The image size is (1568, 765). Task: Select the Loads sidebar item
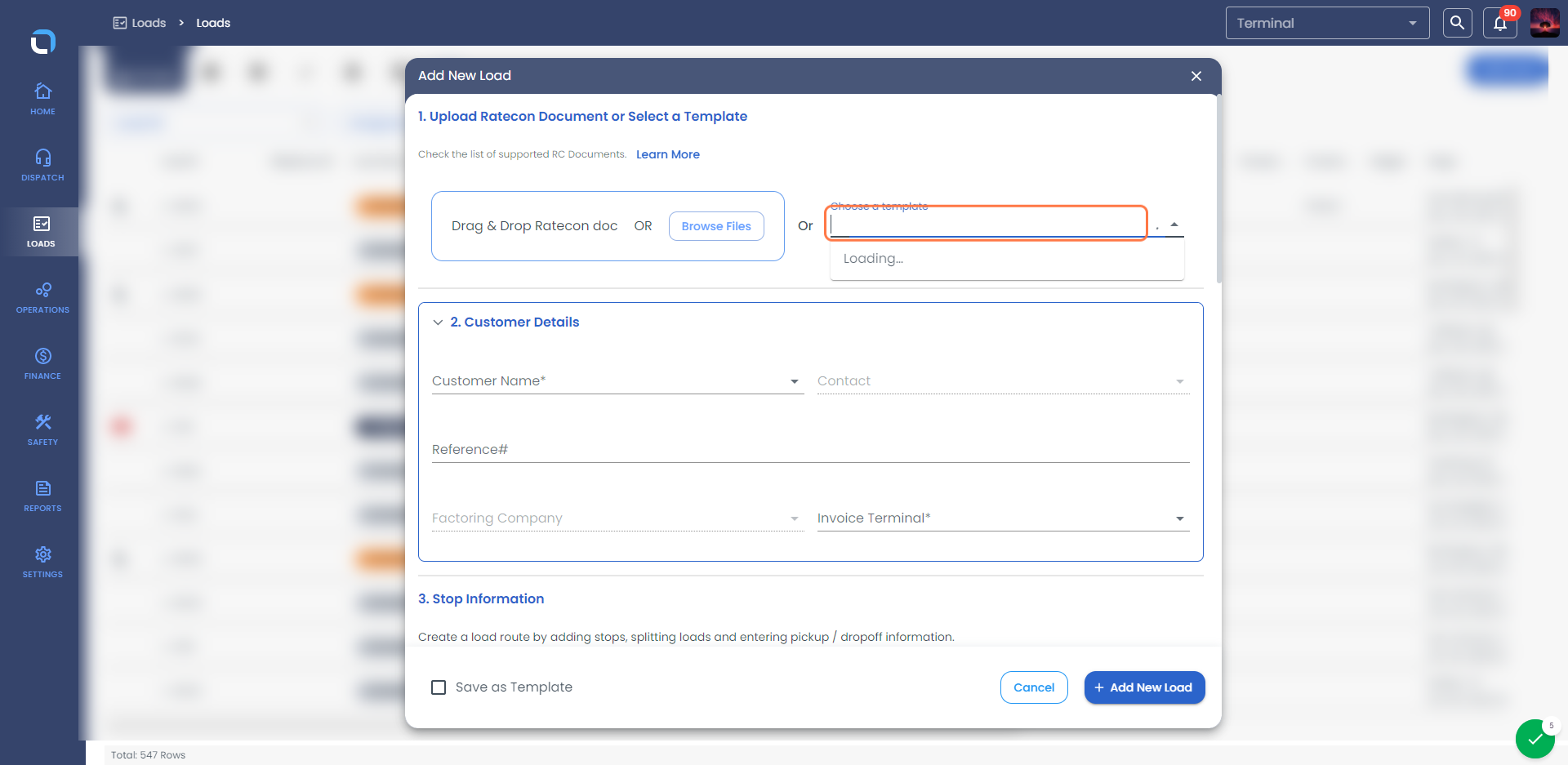pyautogui.click(x=41, y=232)
